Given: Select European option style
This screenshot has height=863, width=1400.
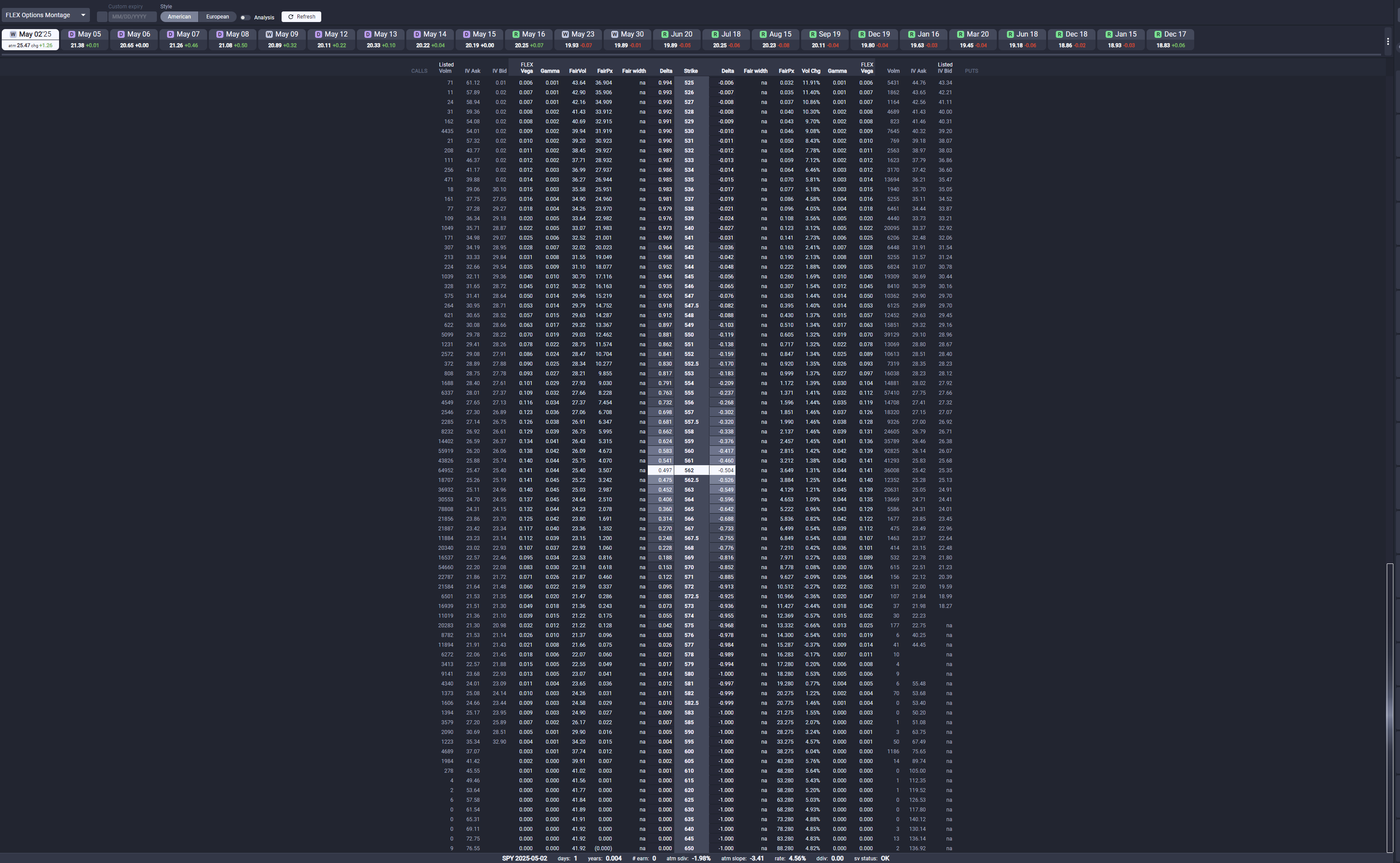Looking at the screenshot, I should [218, 17].
